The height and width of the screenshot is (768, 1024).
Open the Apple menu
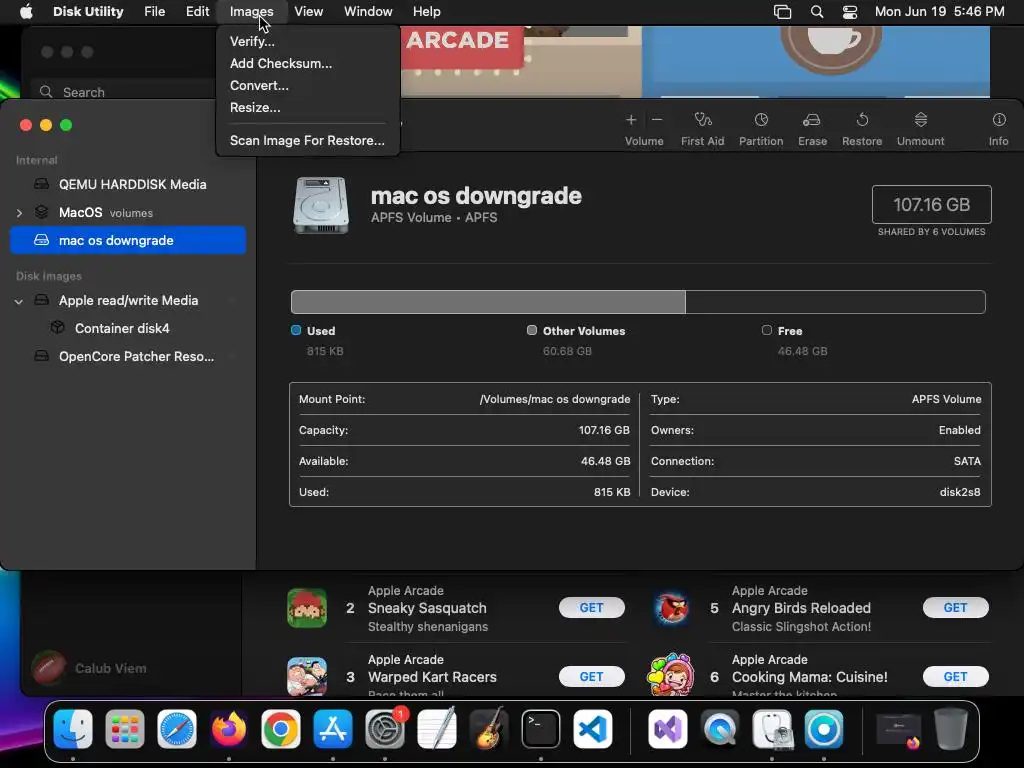[x=26, y=12]
